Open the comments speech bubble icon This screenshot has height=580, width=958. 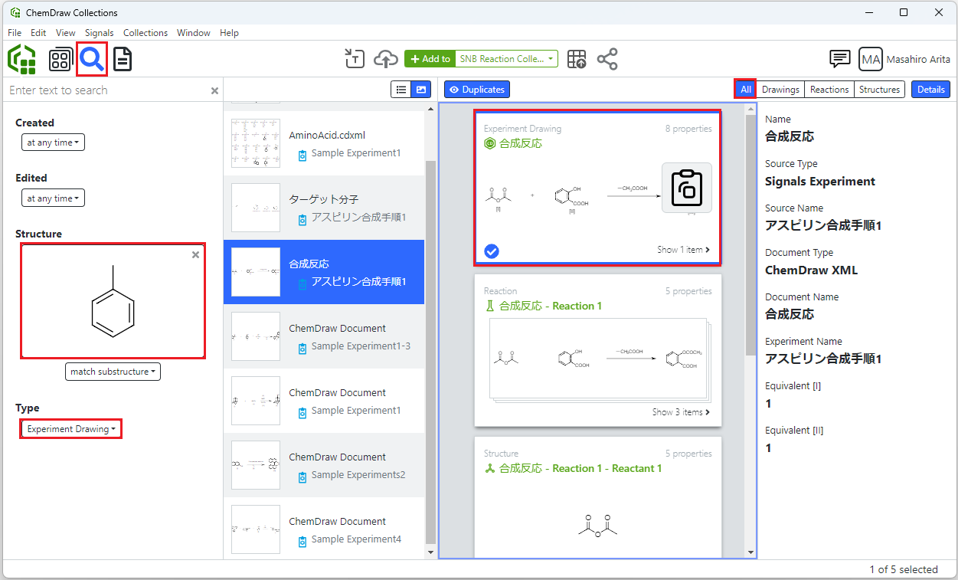click(x=840, y=59)
